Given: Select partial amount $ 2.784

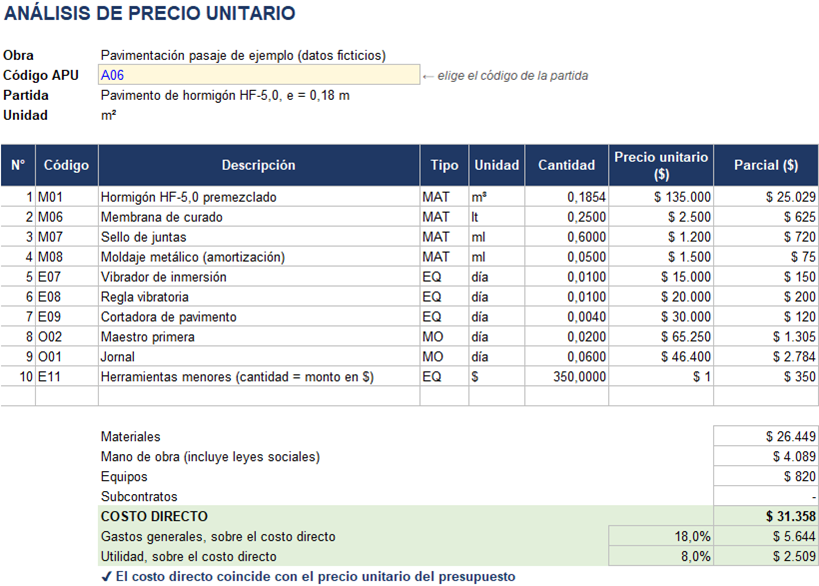Looking at the screenshot, I should [766, 356].
